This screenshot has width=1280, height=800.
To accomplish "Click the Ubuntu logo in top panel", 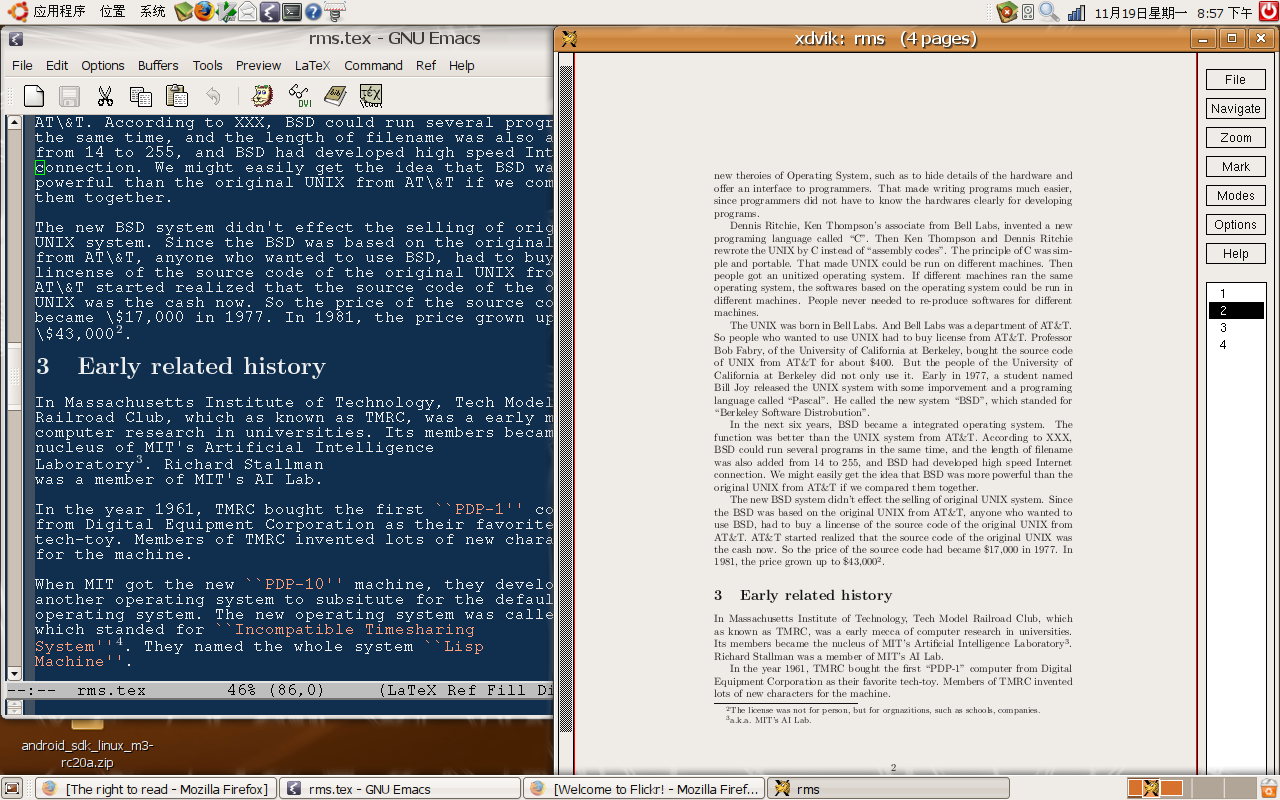I will (x=17, y=12).
